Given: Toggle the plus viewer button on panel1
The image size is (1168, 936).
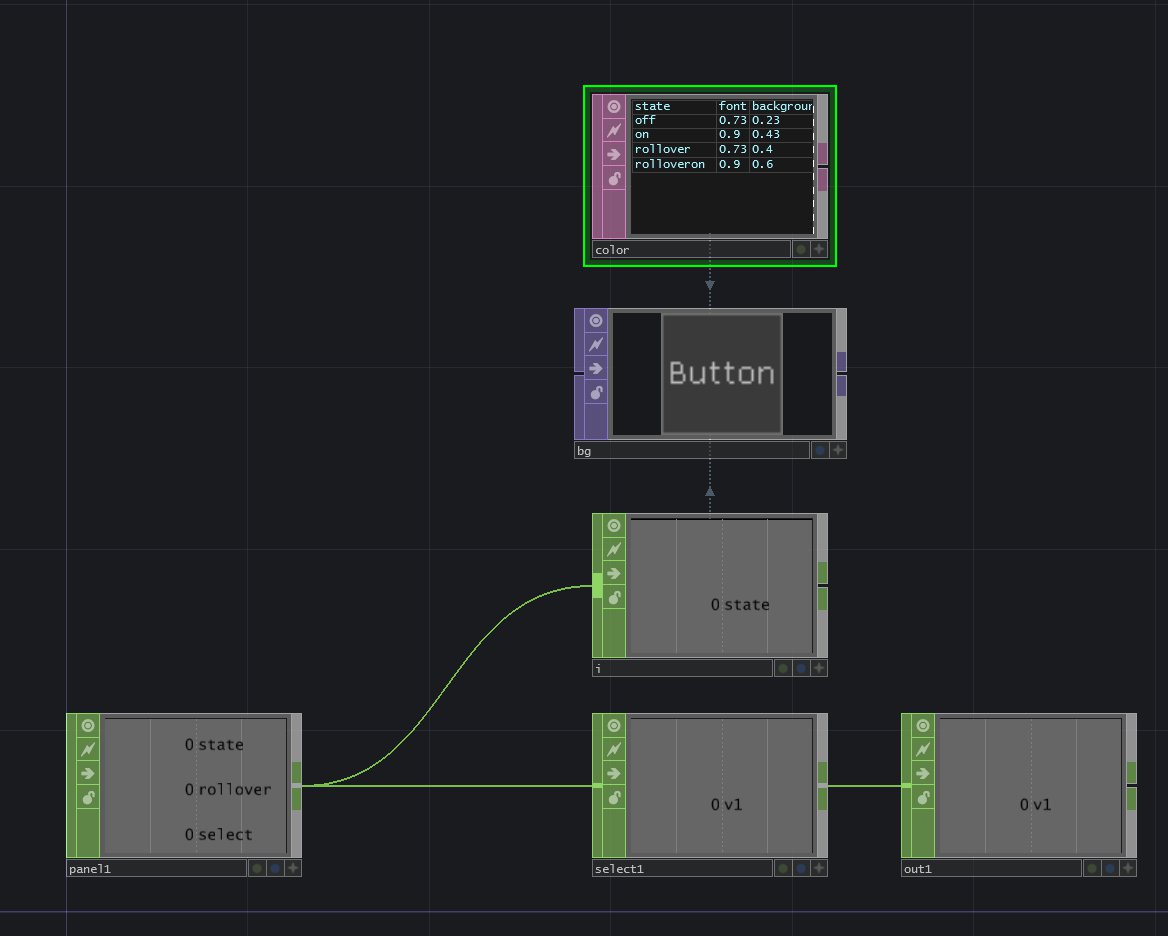Looking at the screenshot, I should coord(293,868).
